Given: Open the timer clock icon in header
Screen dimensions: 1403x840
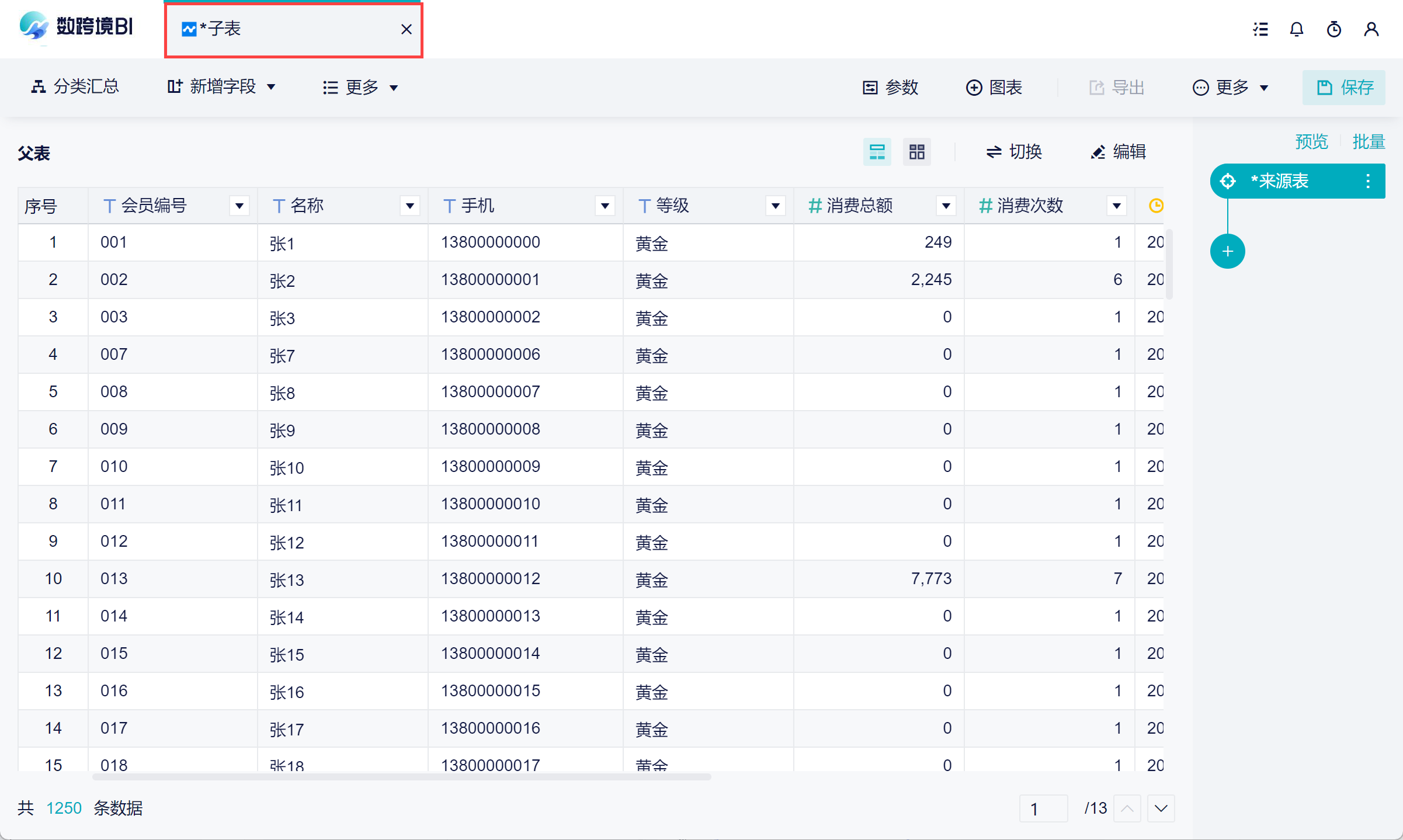Looking at the screenshot, I should (1334, 29).
